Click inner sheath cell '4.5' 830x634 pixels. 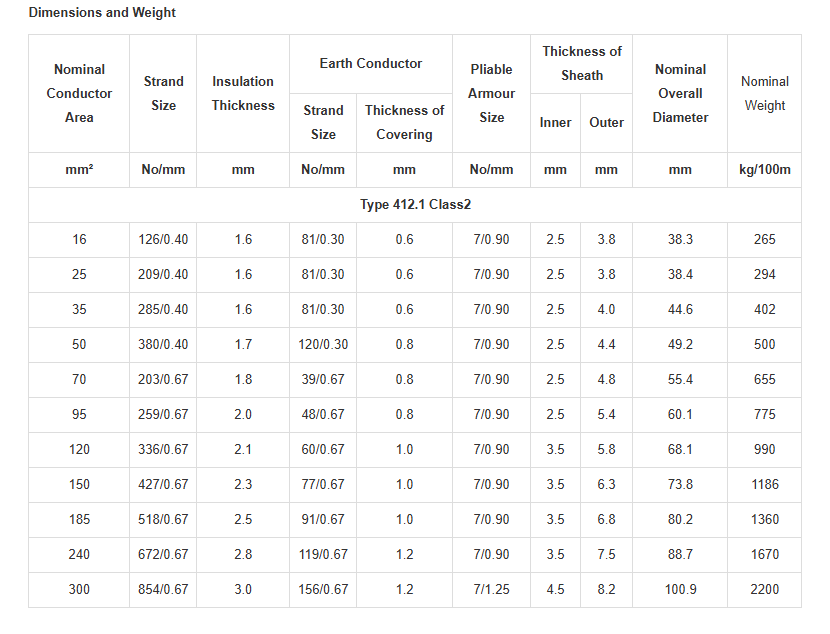(555, 589)
